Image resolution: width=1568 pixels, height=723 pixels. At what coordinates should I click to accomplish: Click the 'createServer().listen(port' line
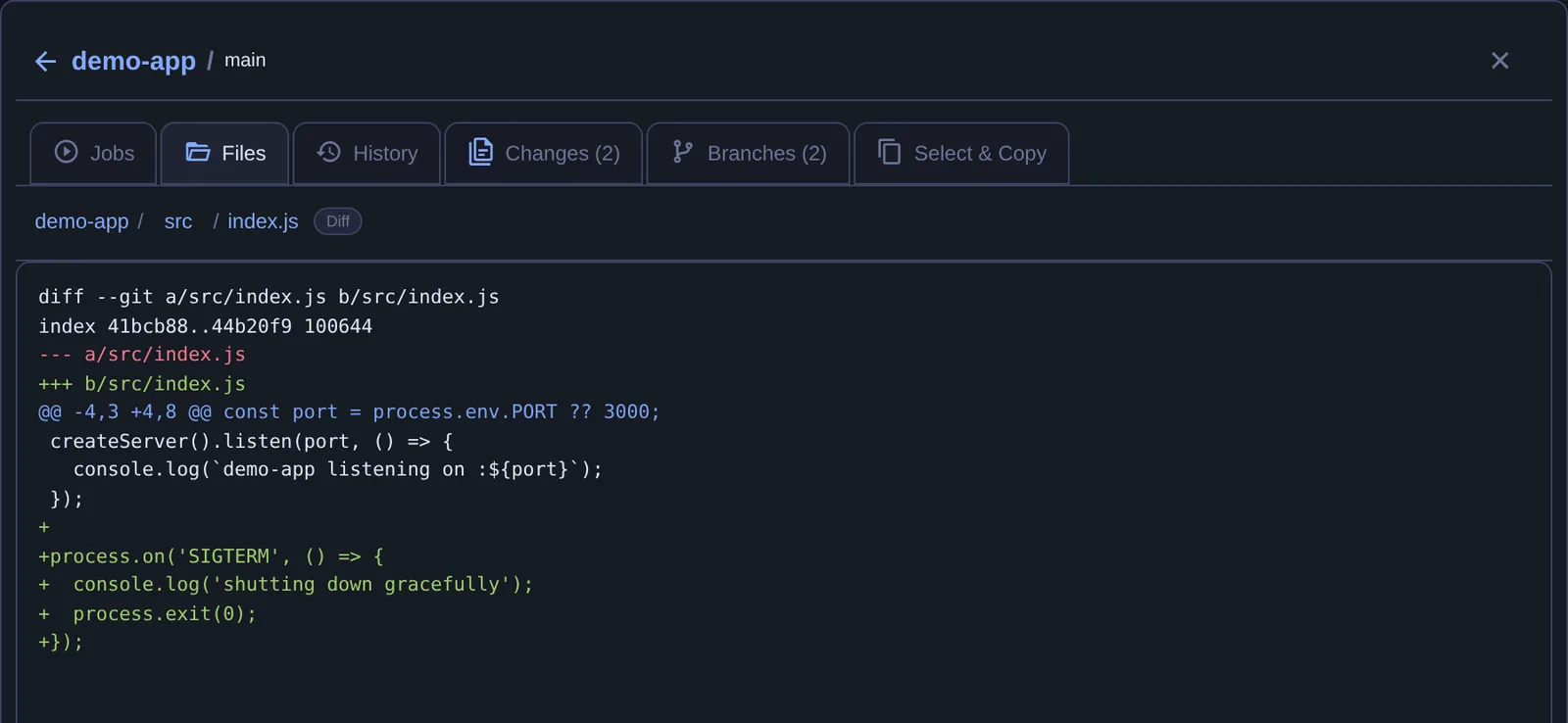click(251, 442)
